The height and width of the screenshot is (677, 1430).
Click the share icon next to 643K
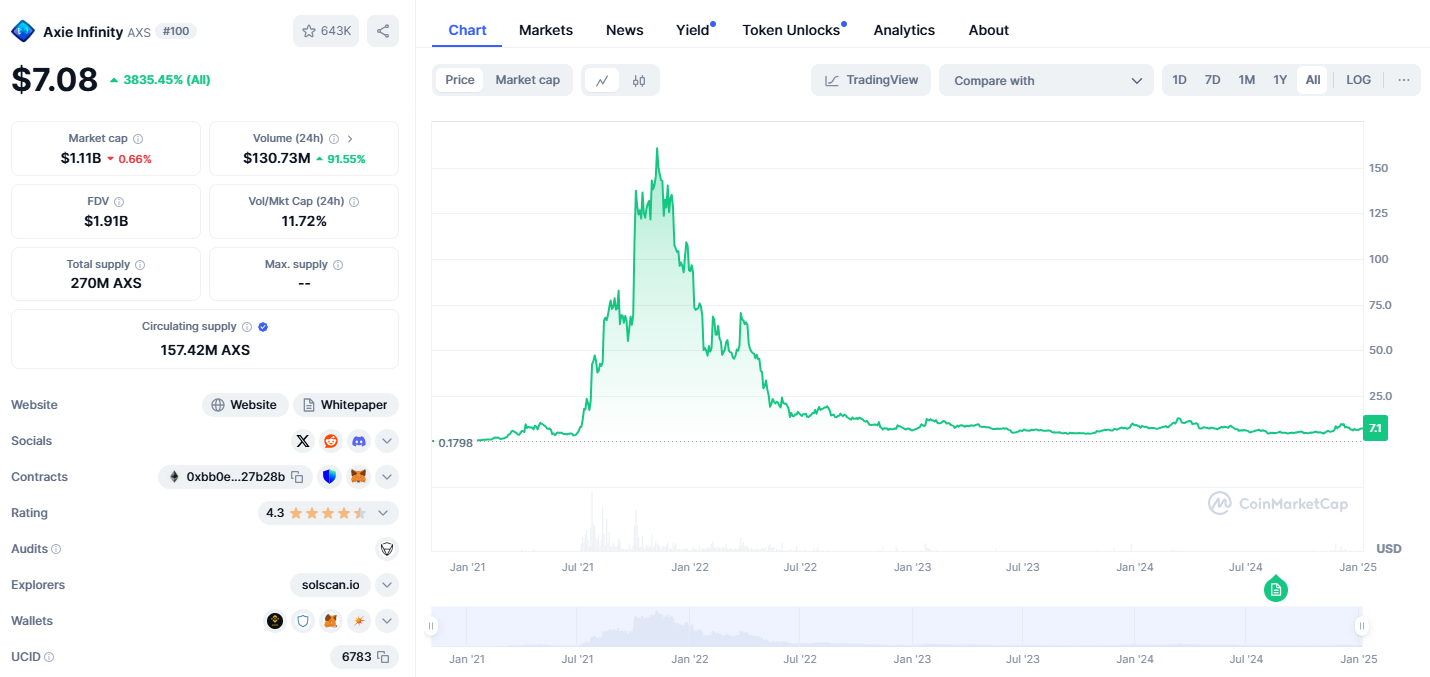pyautogui.click(x=383, y=31)
